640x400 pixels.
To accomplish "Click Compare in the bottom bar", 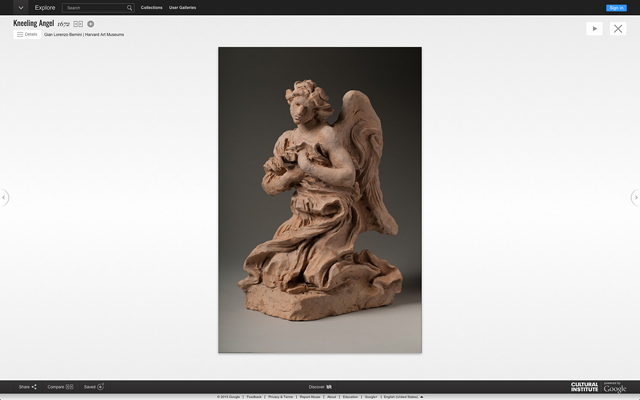I will coord(60,387).
